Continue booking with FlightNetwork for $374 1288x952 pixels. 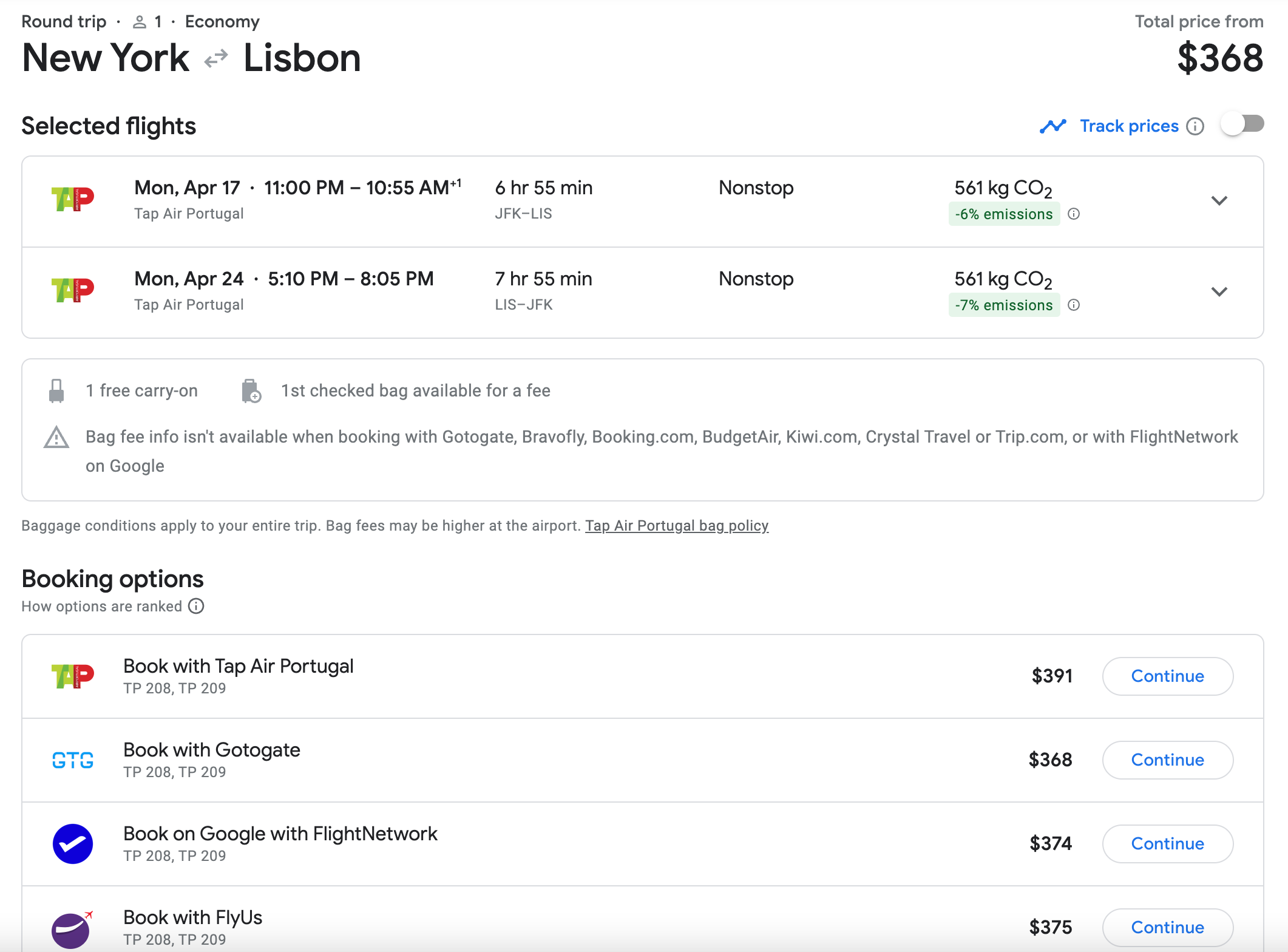[1168, 844]
